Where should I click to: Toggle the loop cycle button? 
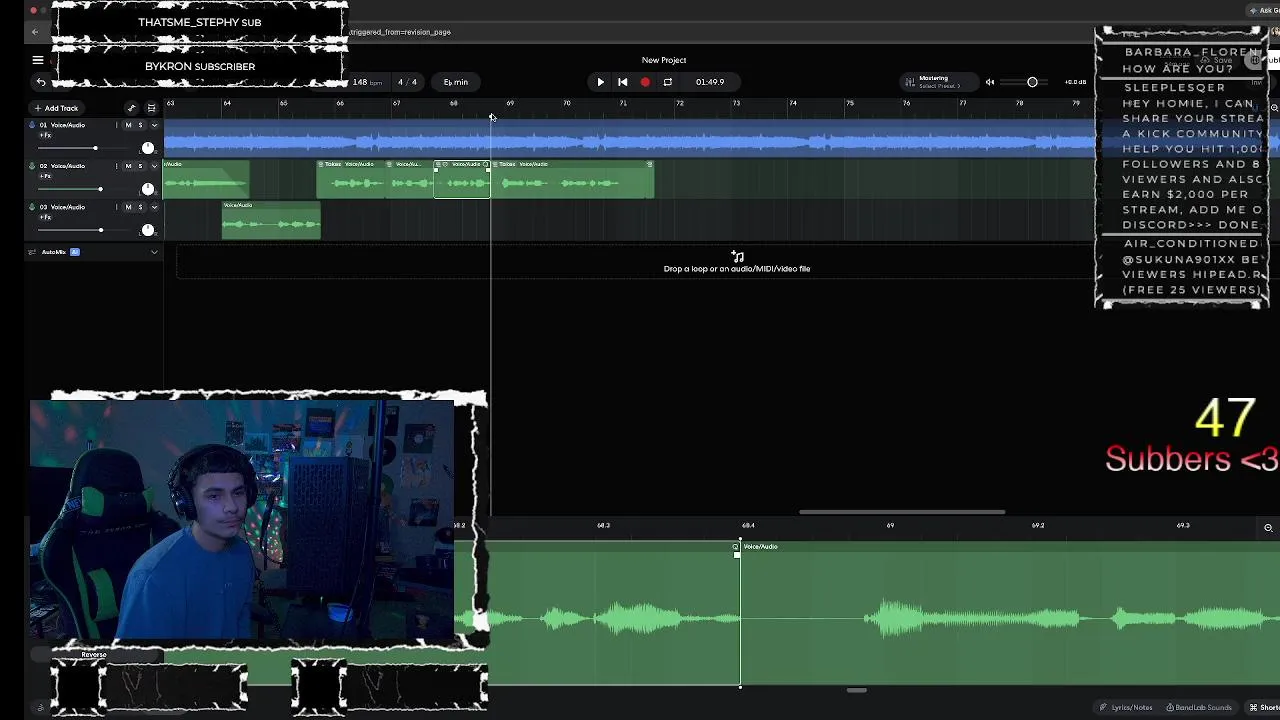pyautogui.click(x=667, y=82)
